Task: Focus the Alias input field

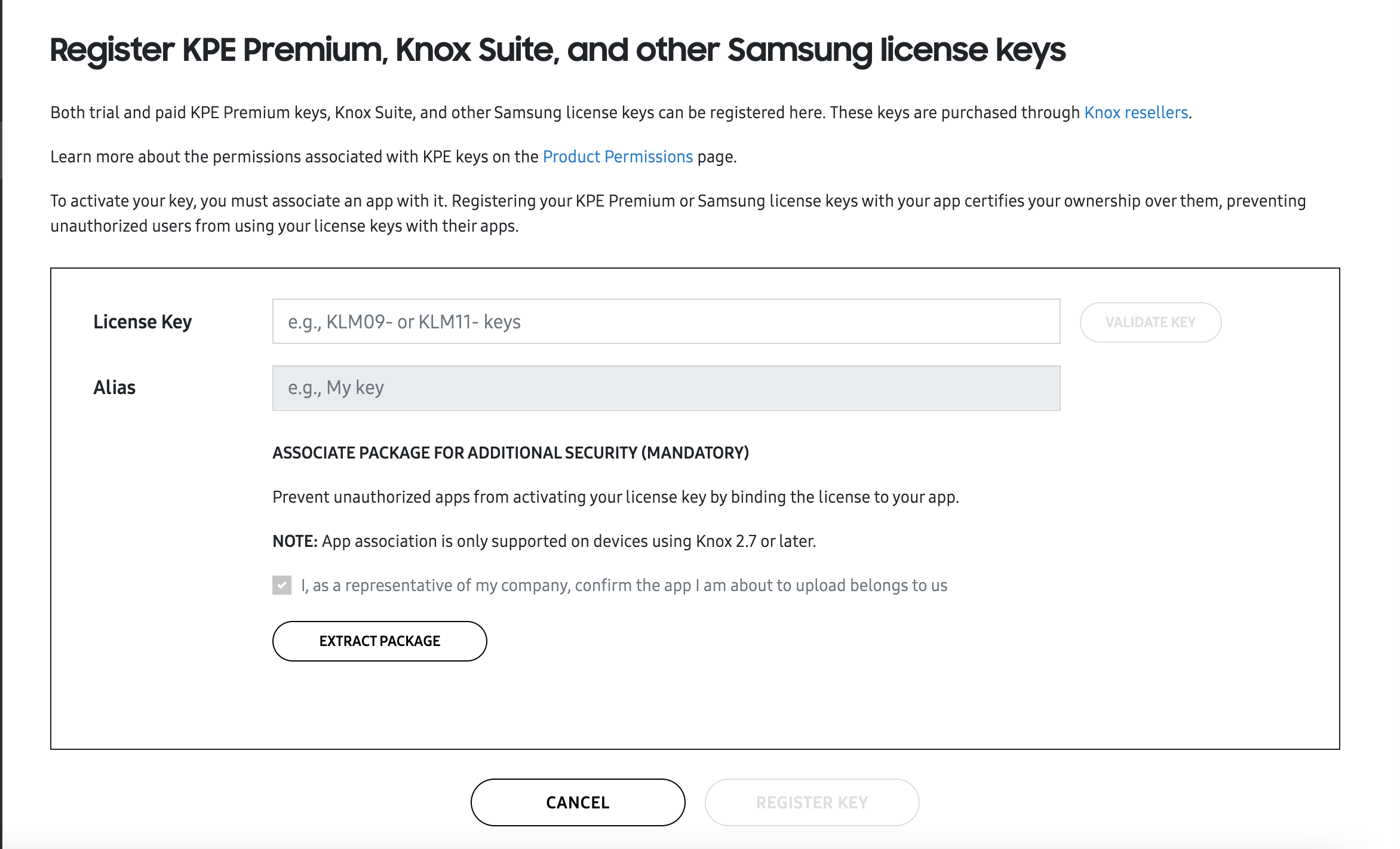Action: (x=665, y=388)
